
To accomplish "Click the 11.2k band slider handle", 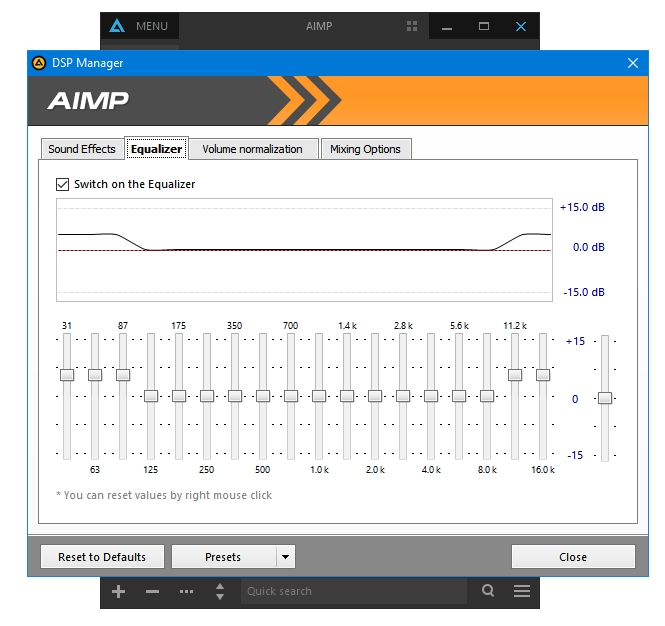I will (515, 375).
